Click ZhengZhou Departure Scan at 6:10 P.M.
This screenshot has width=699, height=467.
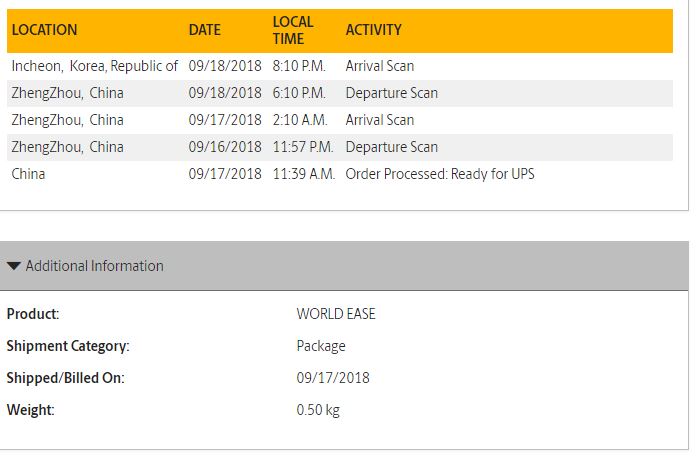coord(340,93)
